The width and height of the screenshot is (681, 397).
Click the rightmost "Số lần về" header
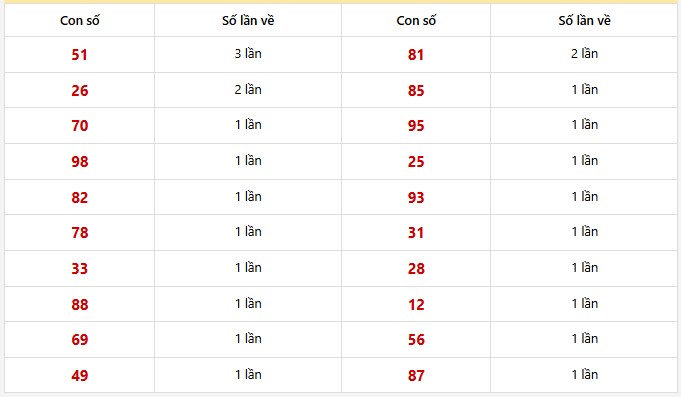pyautogui.click(x=584, y=20)
